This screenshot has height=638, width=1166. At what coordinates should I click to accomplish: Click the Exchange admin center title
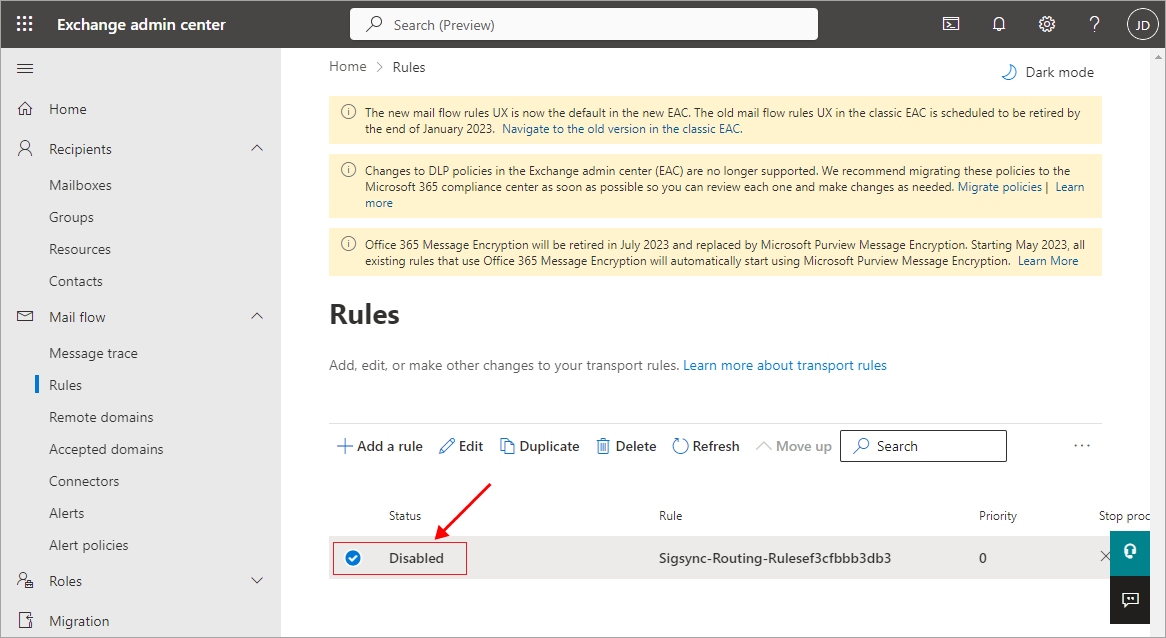(141, 25)
